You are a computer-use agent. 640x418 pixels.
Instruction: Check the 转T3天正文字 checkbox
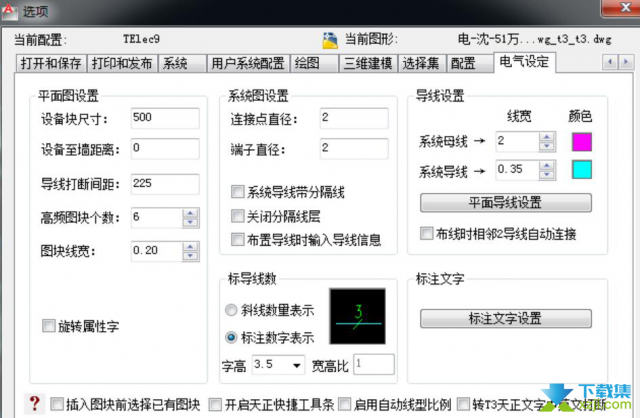click(x=463, y=404)
